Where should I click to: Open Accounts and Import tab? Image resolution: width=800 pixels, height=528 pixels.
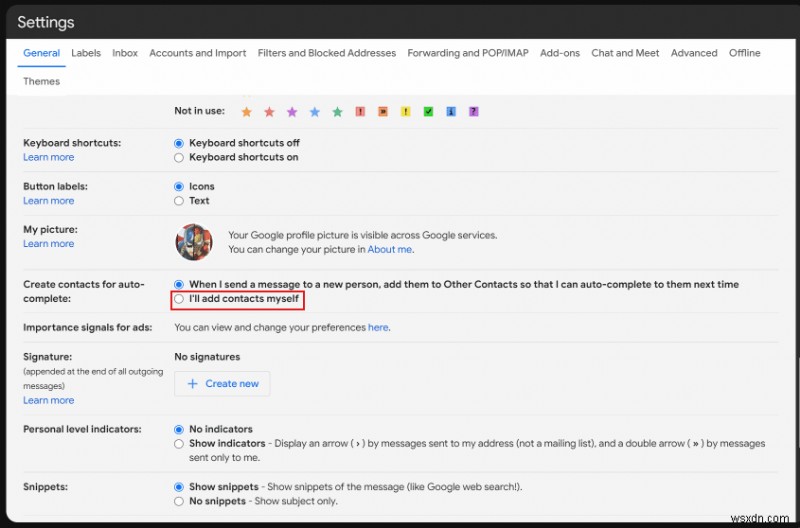(197, 53)
